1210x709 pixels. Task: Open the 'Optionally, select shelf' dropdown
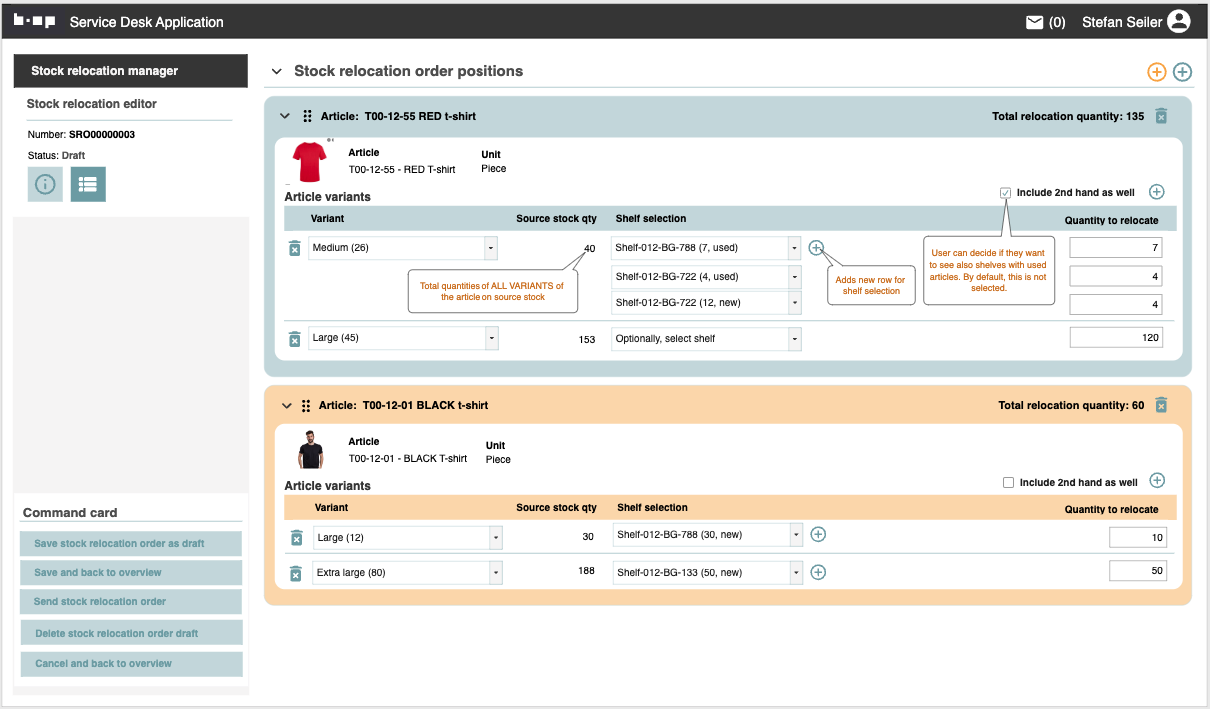click(794, 339)
